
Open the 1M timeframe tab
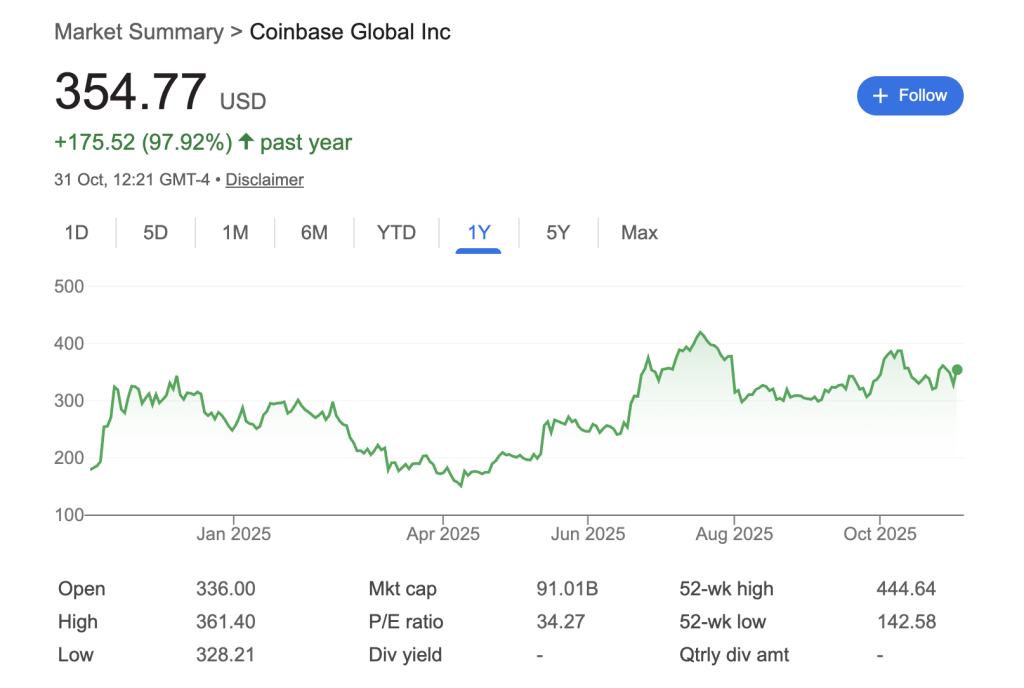(x=235, y=232)
